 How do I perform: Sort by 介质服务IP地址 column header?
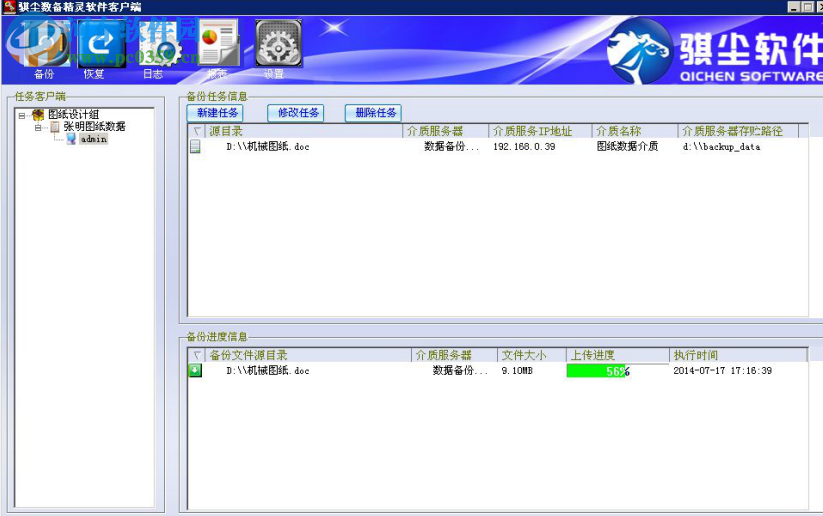coord(540,131)
